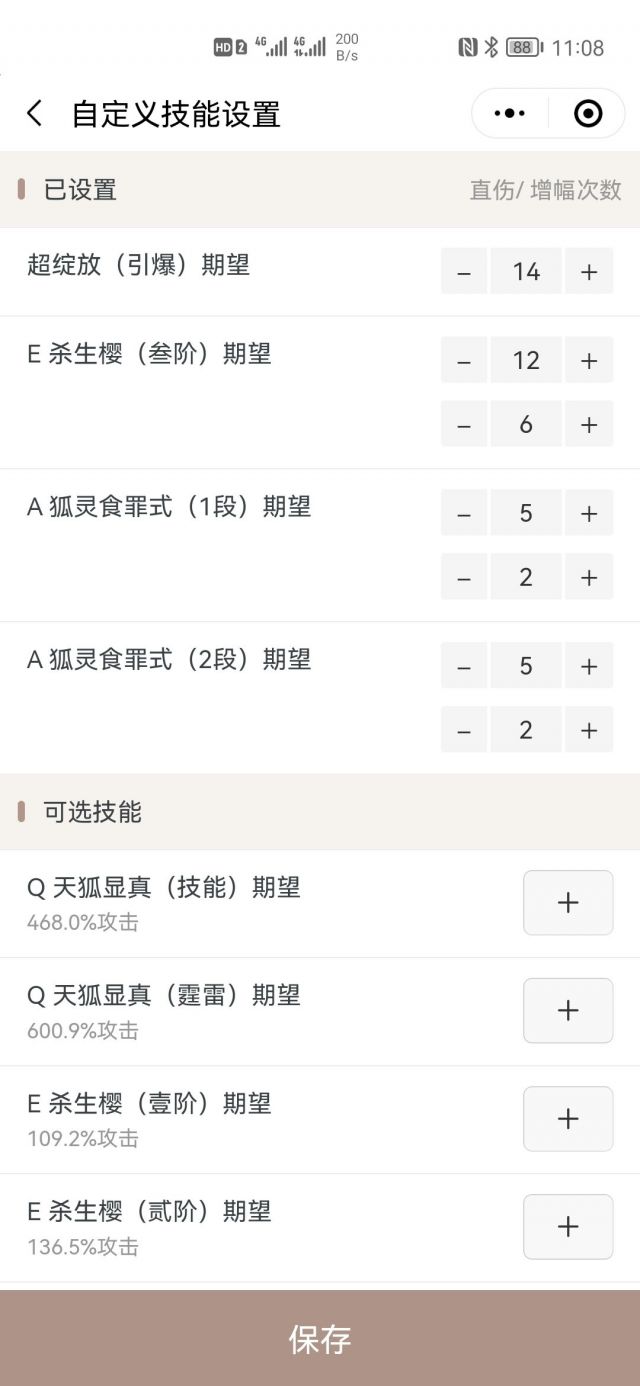
Task: Add Q 天狐显真（霆雷）期望 skill
Action: [568, 1010]
